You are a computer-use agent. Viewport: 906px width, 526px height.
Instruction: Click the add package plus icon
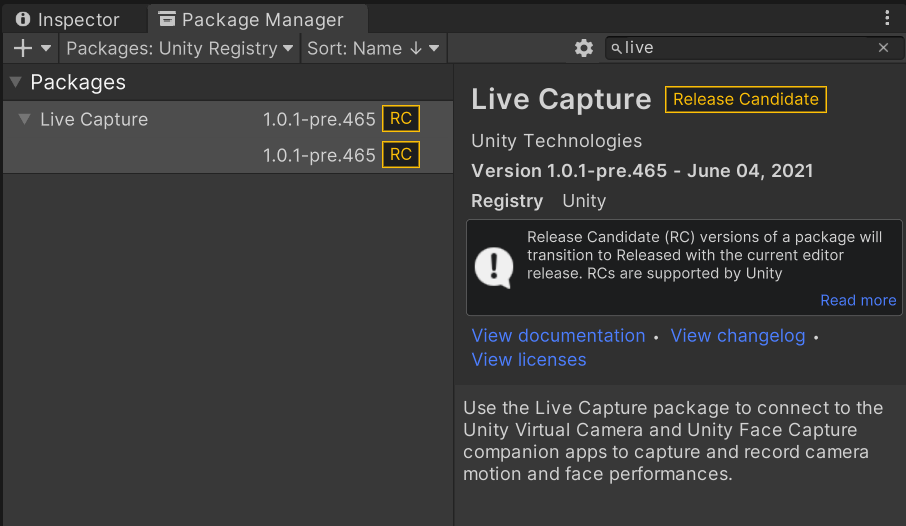[x=23, y=48]
